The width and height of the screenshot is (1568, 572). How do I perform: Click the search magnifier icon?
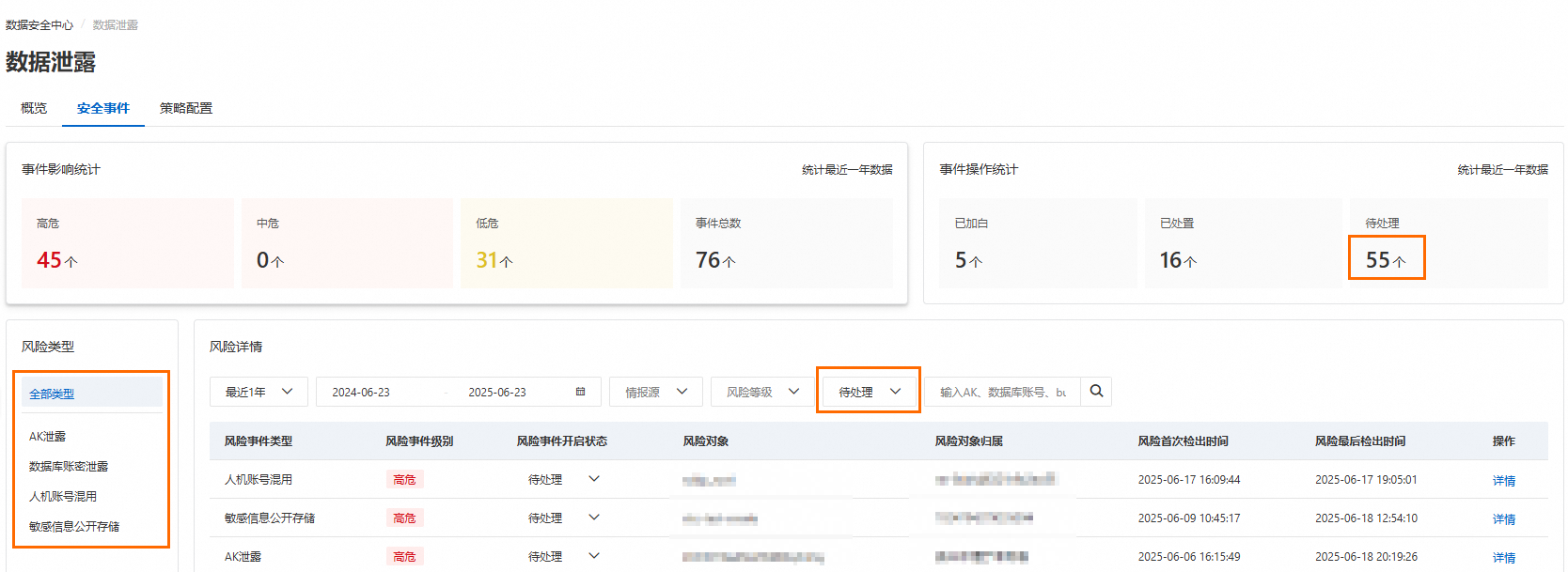click(x=1096, y=392)
